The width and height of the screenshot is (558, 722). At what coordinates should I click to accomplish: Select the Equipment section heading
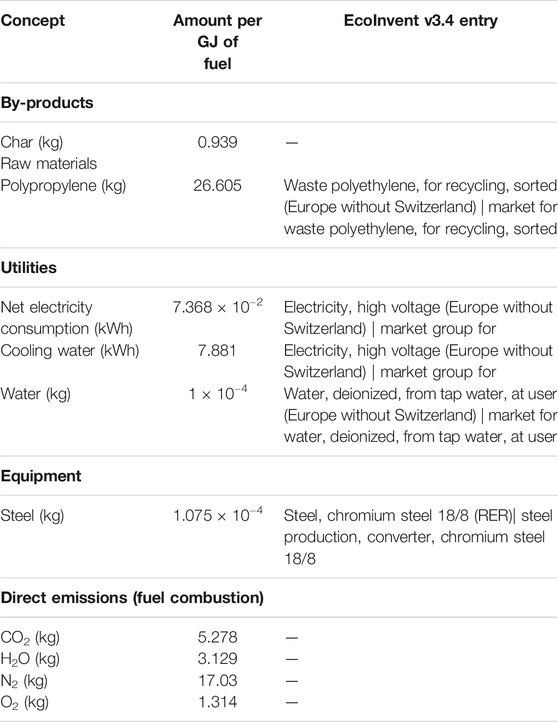coord(41,476)
